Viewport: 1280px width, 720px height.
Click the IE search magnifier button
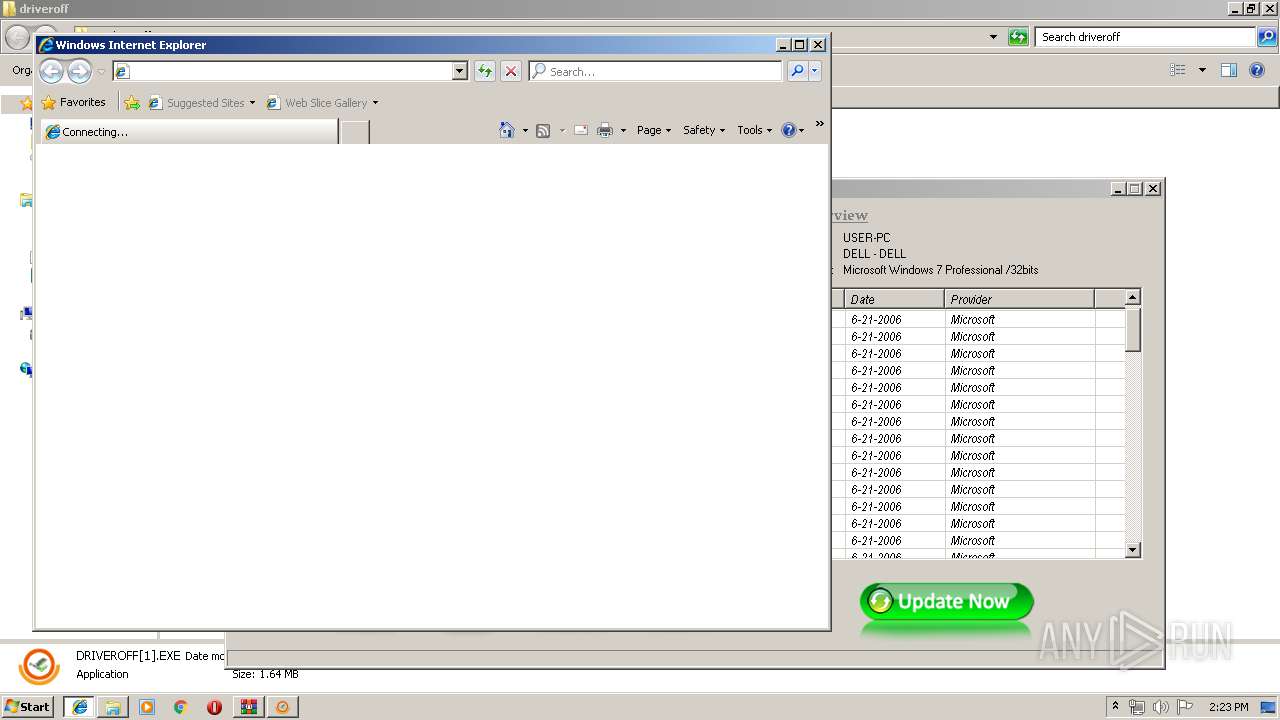click(797, 71)
